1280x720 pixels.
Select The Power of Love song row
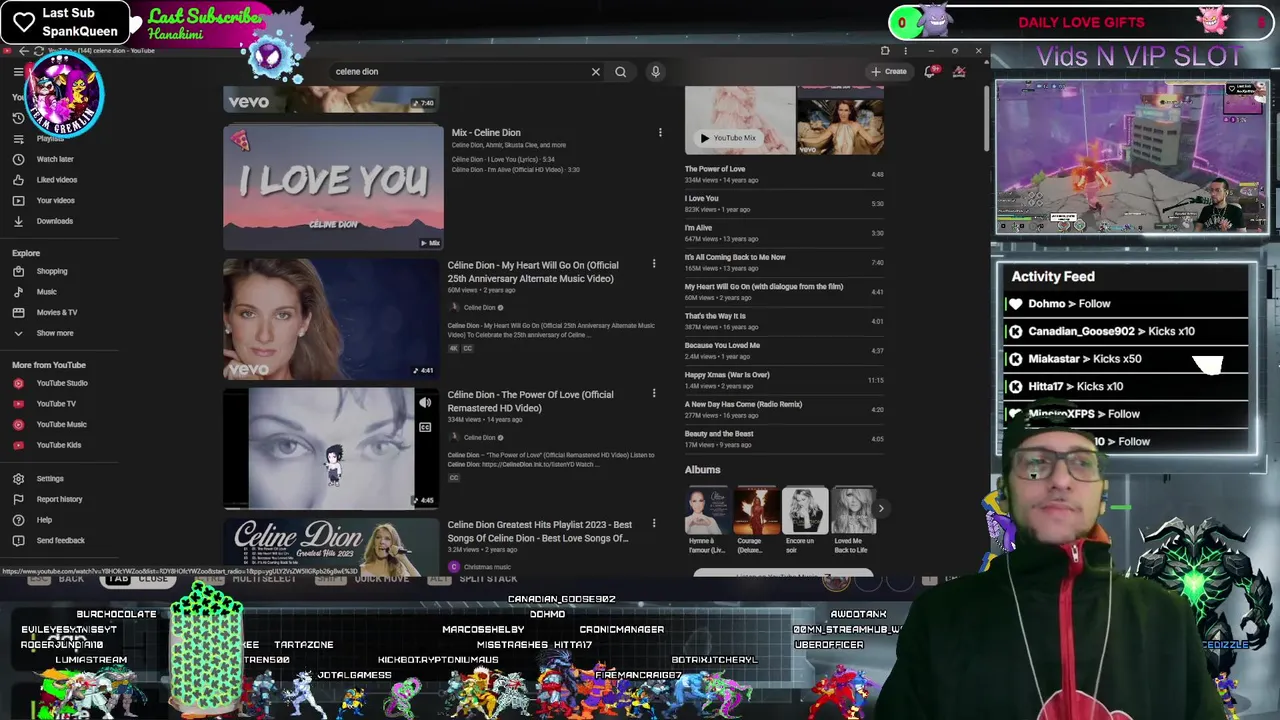click(x=784, y=174)
